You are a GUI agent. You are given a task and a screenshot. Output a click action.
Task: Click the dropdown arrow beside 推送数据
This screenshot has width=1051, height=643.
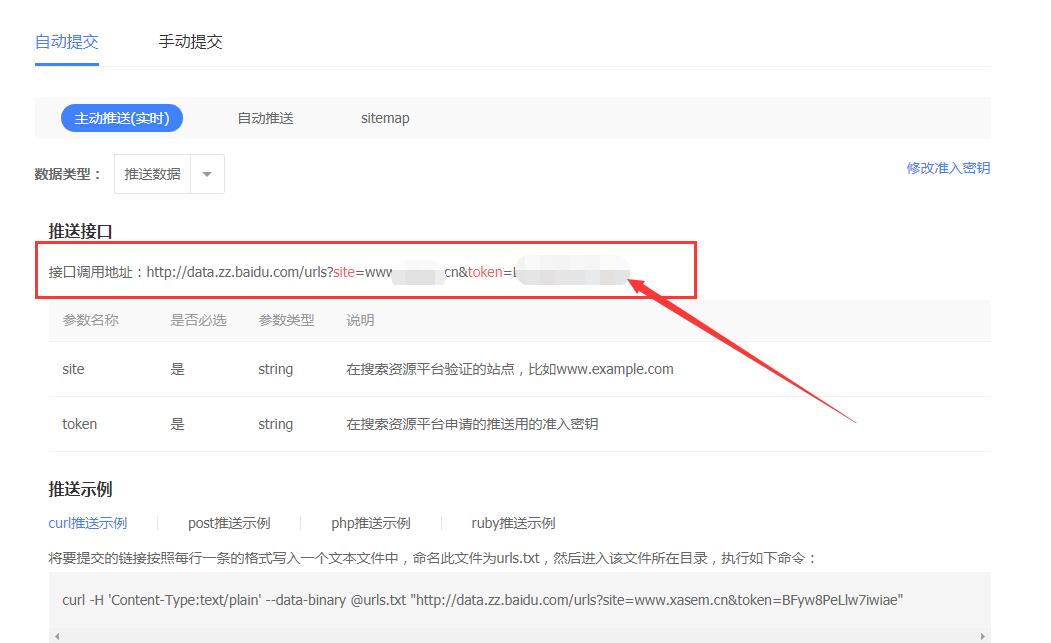click(x=207, y=174)
